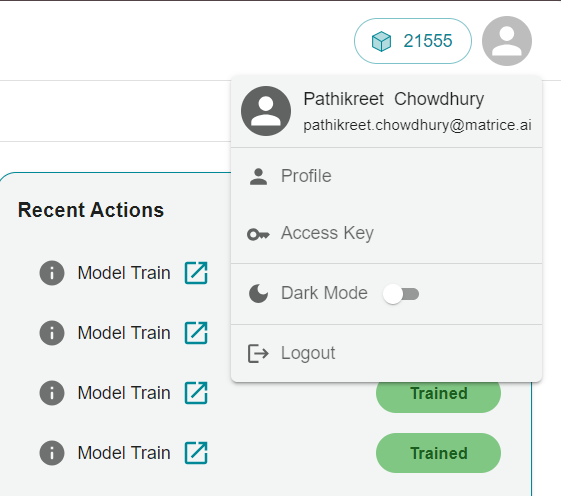The width and height of the screenshot is (561, 496).
Task: Open the third Model Train external link
Action: (196, 393)
